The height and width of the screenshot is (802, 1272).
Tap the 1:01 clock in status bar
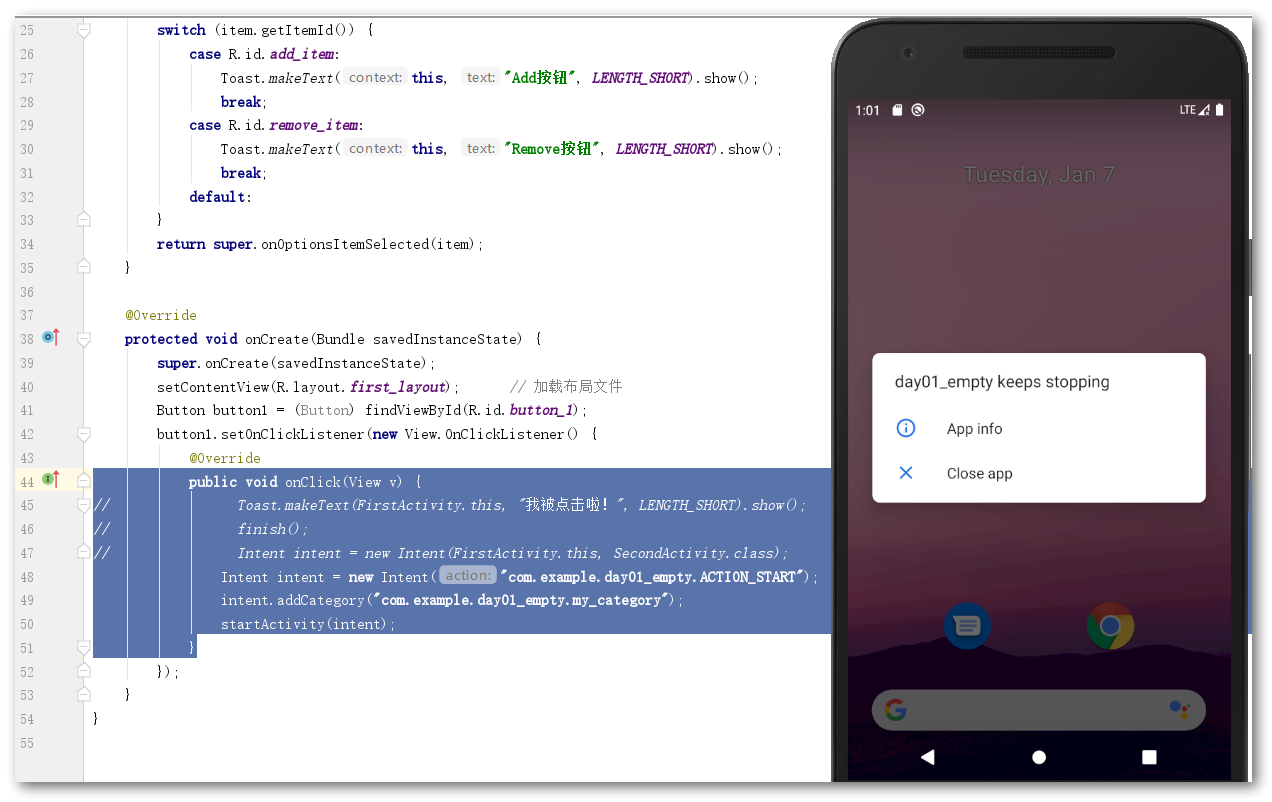pos(867,110)
